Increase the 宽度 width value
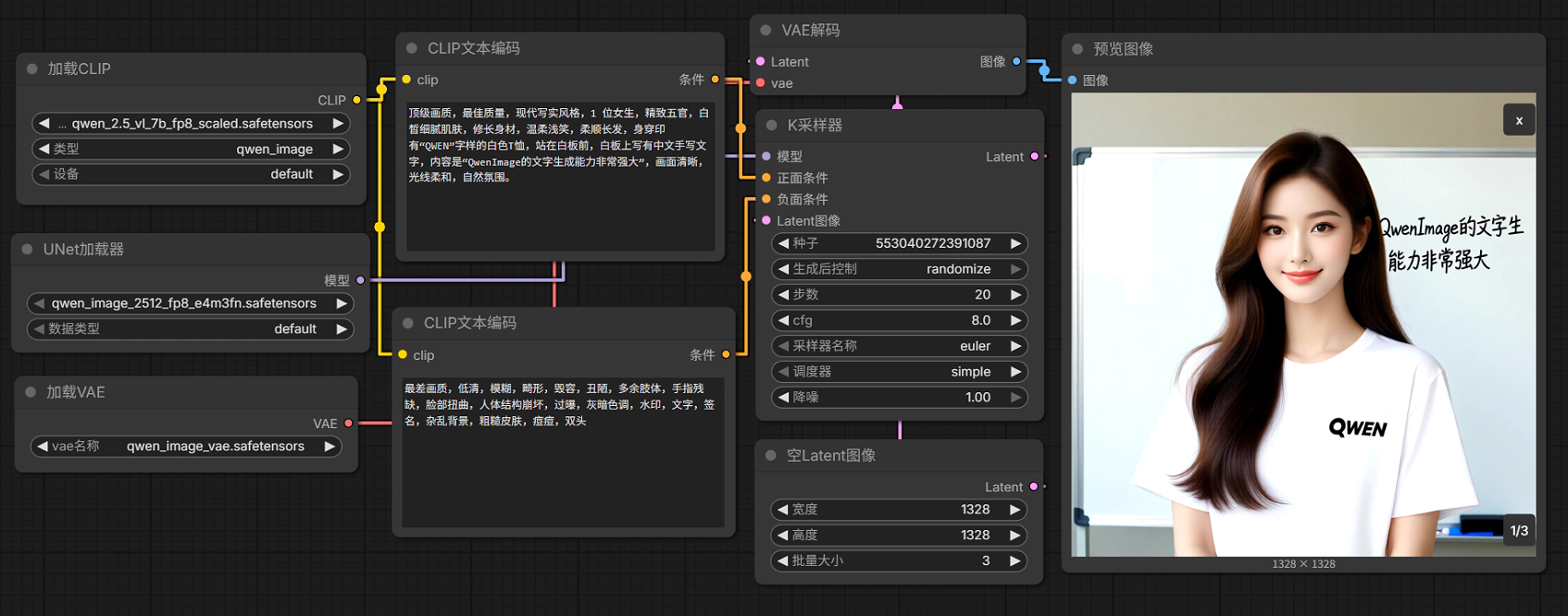The height and width of the screenshot is (616, 1568). point(1014,510)
